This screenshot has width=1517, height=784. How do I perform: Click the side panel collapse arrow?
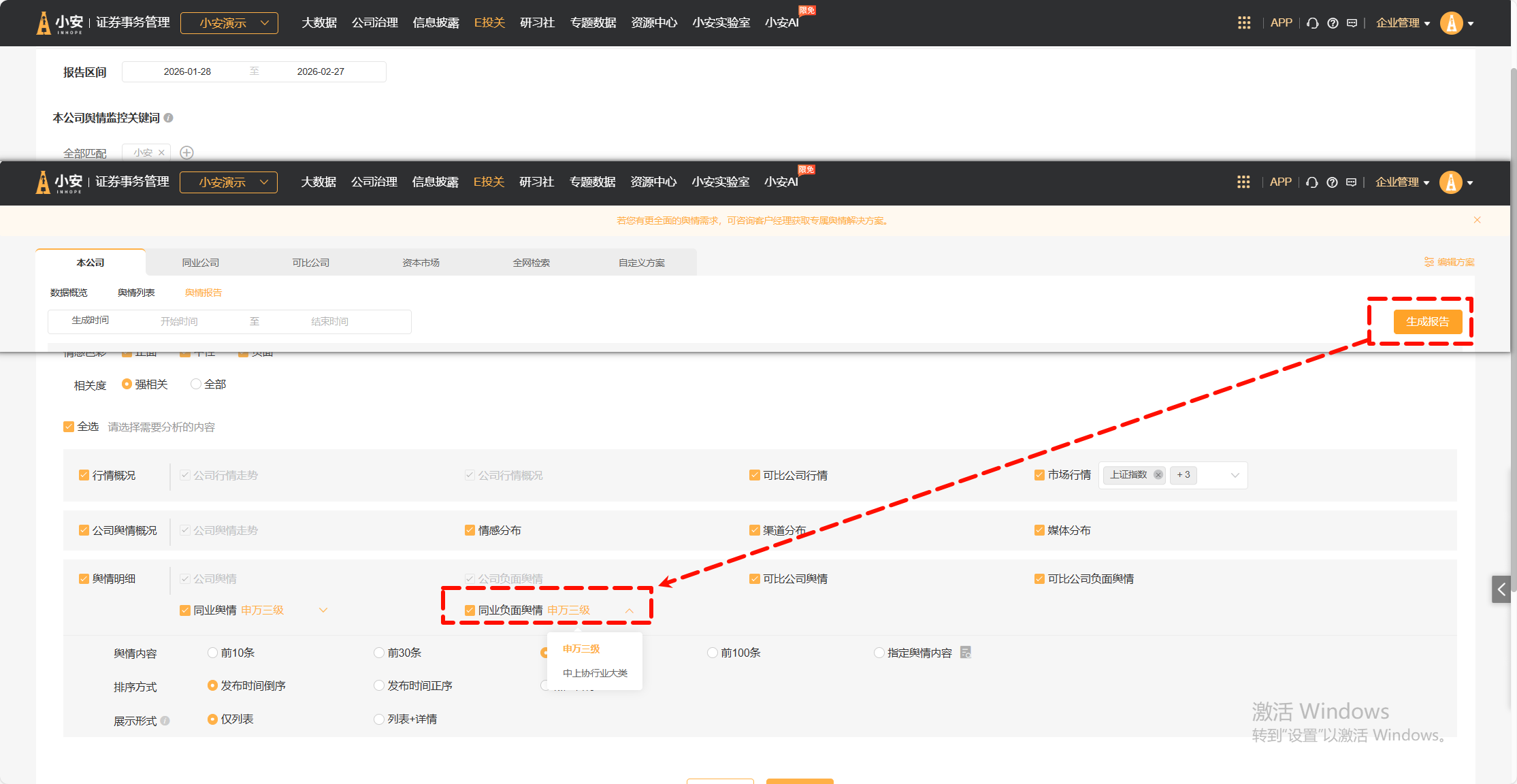coord(1501,589)
